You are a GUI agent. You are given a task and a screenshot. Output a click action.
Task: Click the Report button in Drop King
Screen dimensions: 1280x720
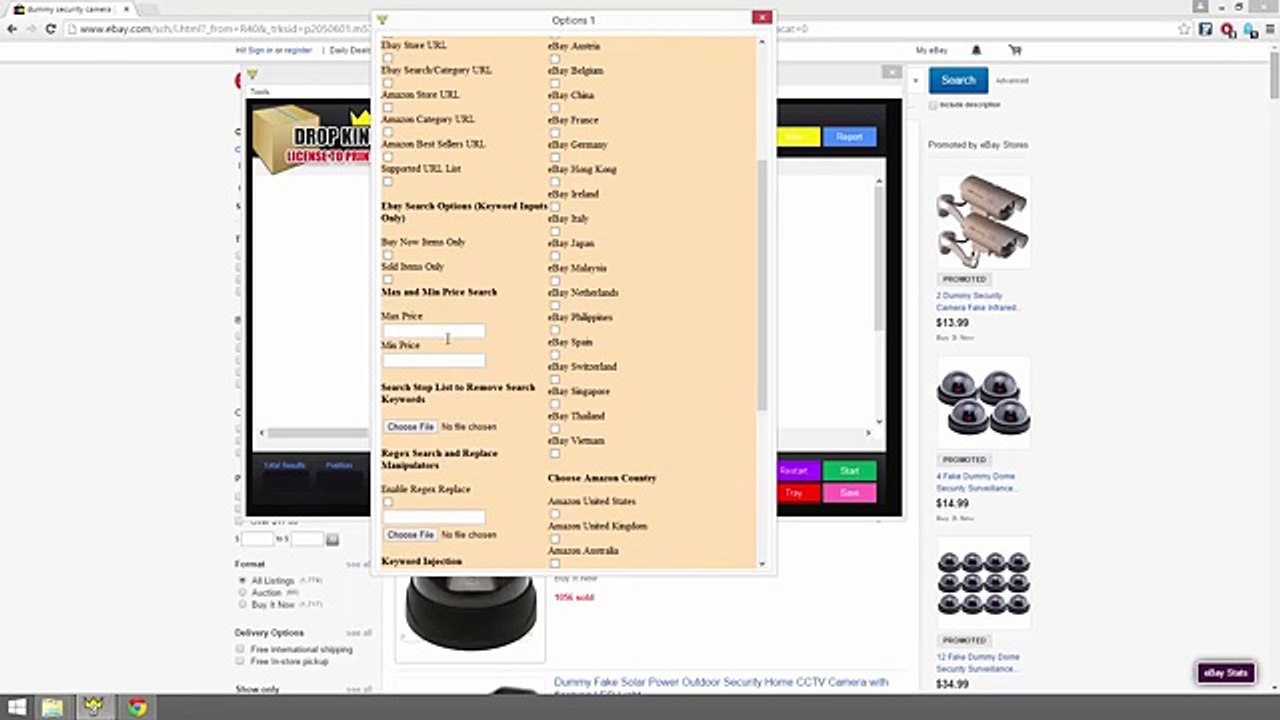849,137
